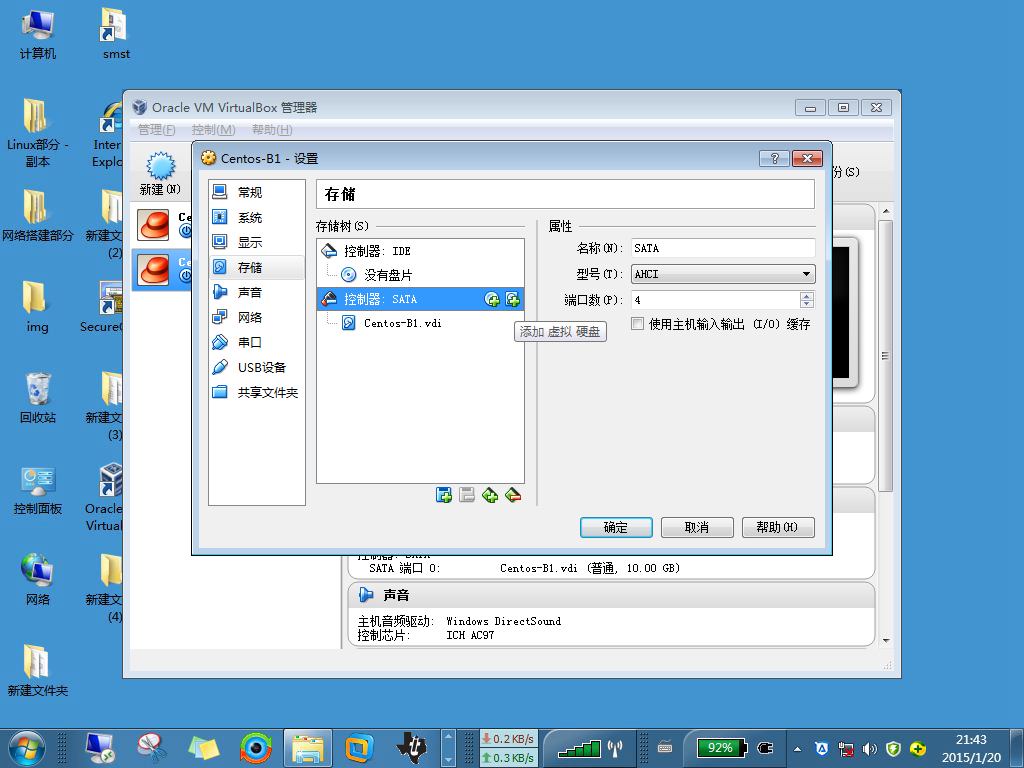Select first CentOS VM in manager list
The width and height of the screenshot is (1024, 768).
pyautogui.click(x=162, y=225)
